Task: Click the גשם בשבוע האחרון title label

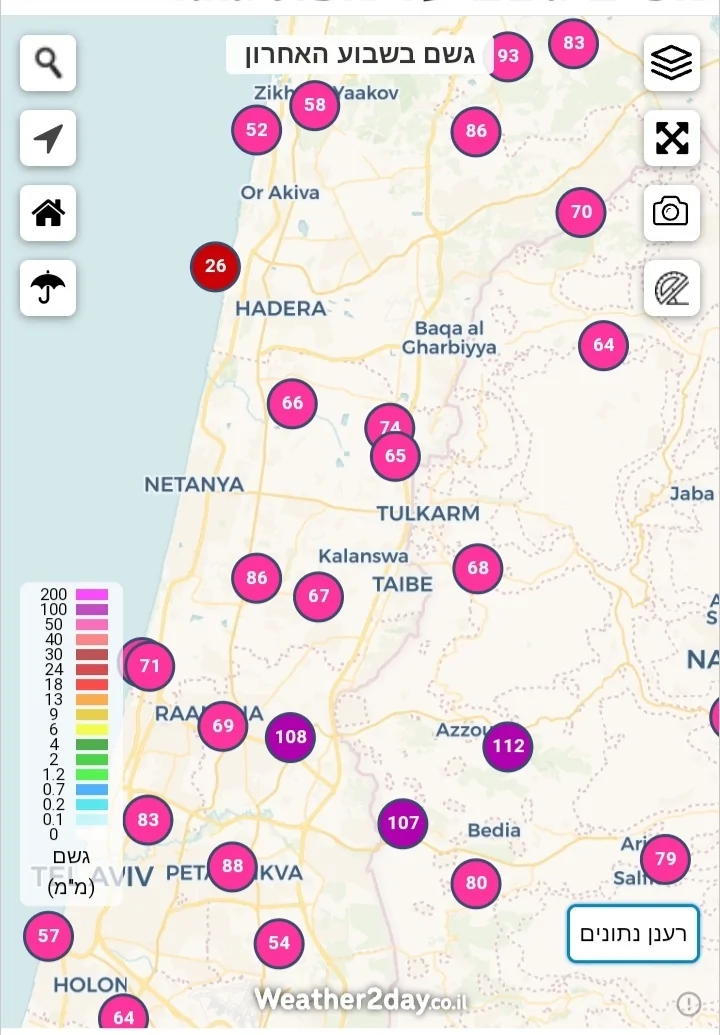Action: (358, 55)
